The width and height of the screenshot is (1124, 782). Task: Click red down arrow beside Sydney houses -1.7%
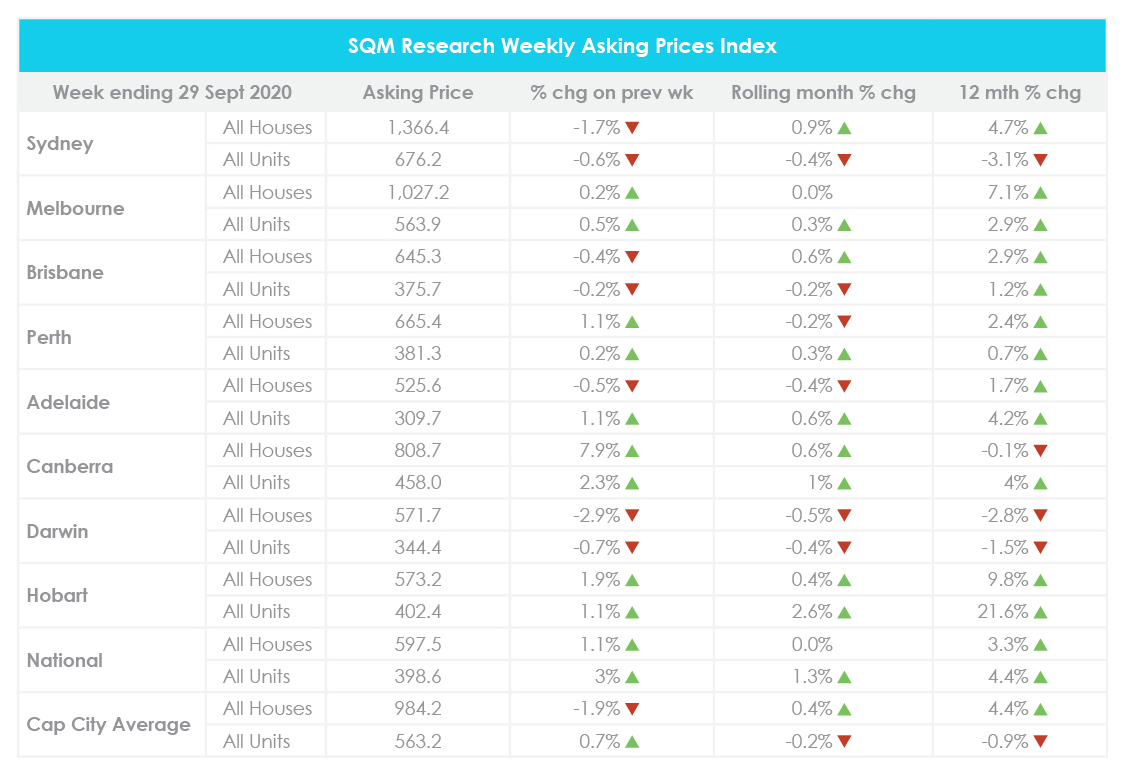(632, 128)
